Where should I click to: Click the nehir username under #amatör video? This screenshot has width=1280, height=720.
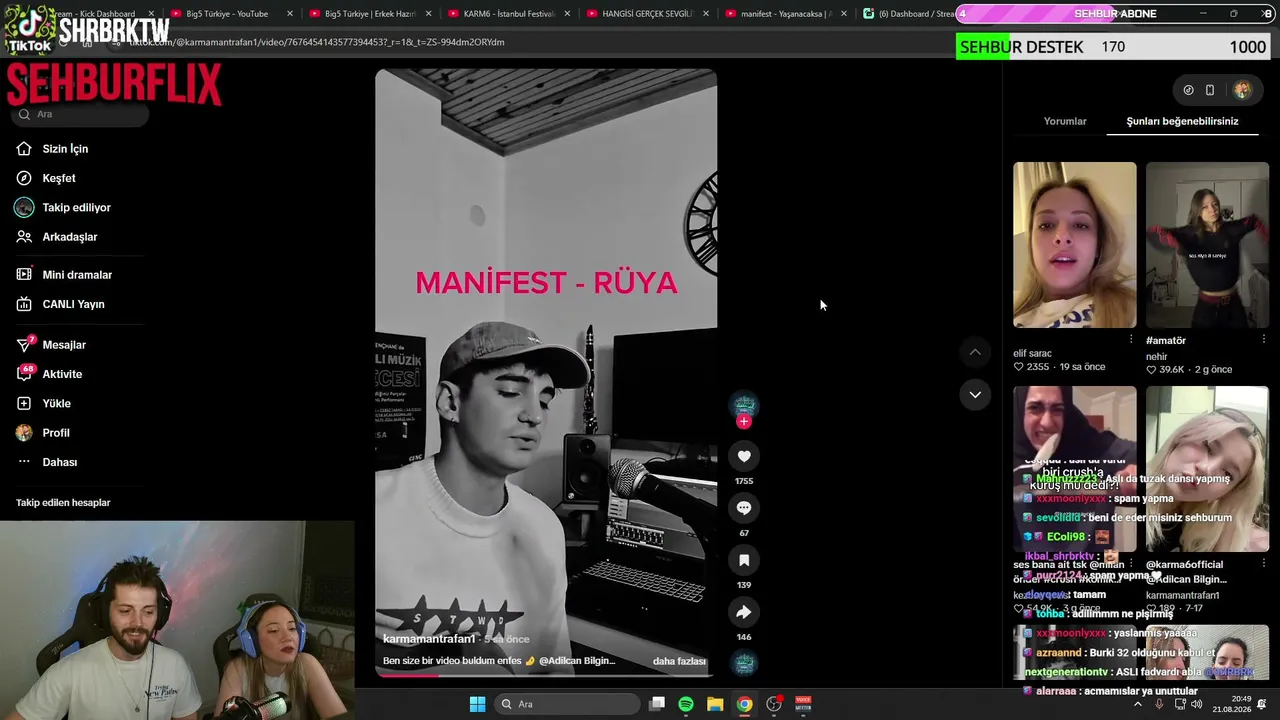pyautogui.click(x=1157, y=357)
